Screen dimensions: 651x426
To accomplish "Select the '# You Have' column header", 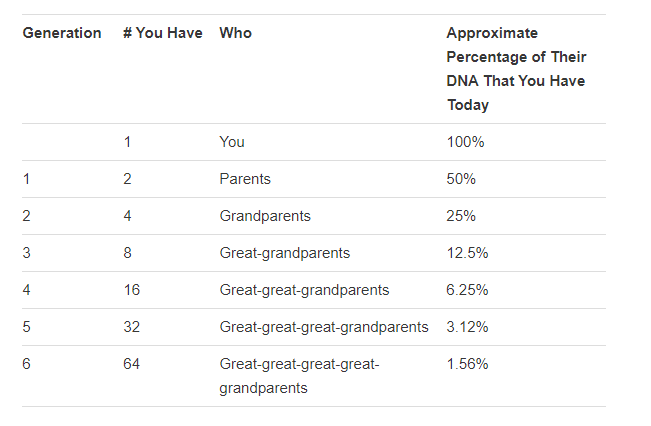I will (163, 33).
